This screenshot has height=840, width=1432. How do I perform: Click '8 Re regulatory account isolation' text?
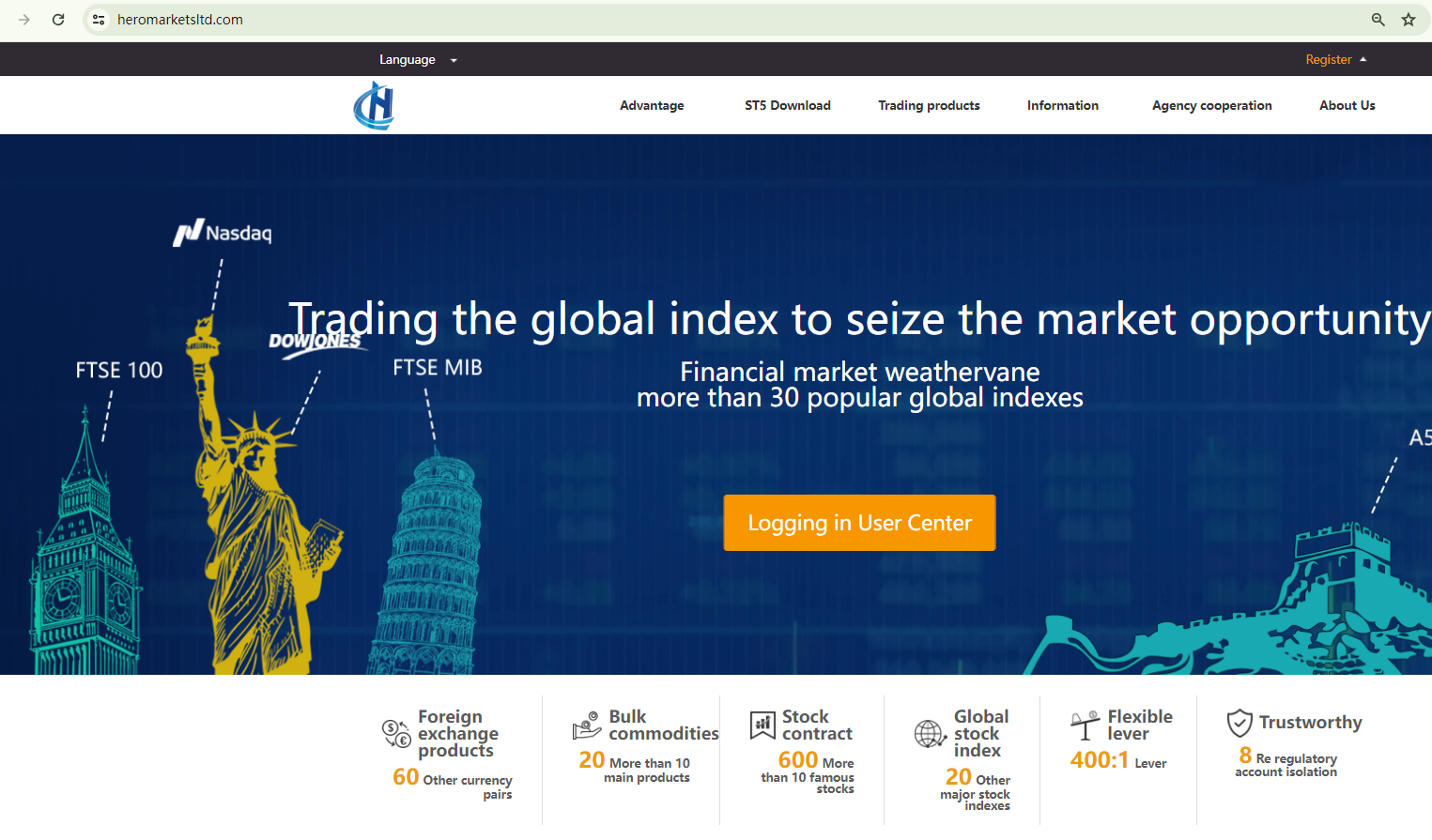click(1286, 761)
